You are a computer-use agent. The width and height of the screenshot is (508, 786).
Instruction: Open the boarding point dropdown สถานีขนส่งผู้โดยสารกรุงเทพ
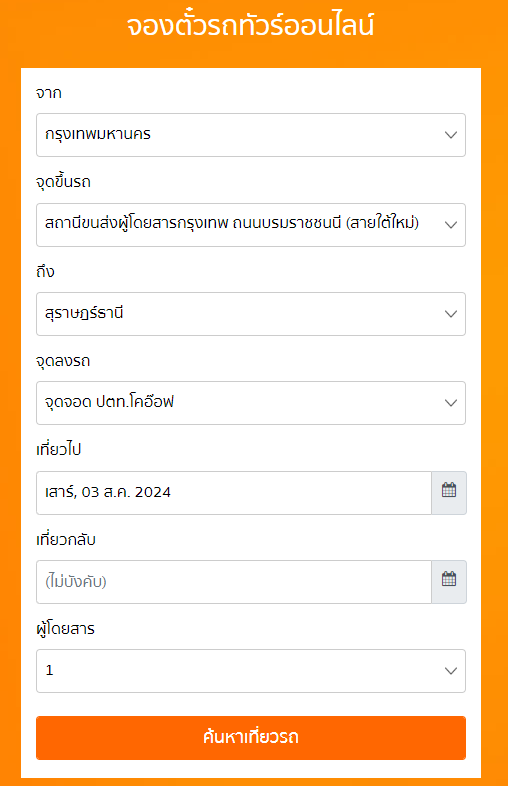(x=251, y=225)
